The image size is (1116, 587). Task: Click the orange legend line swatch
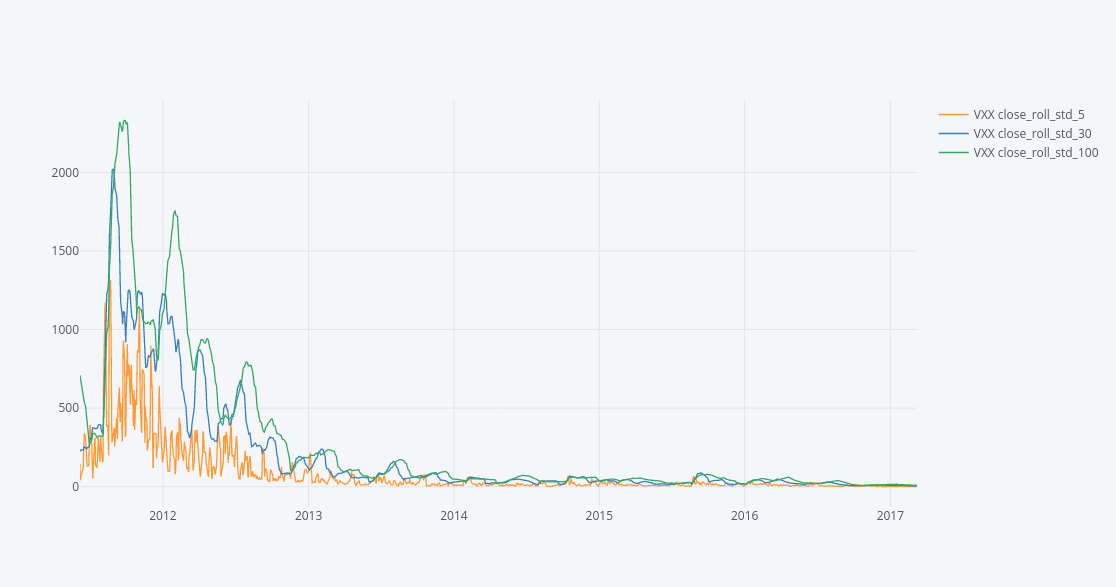click(954, 115)
